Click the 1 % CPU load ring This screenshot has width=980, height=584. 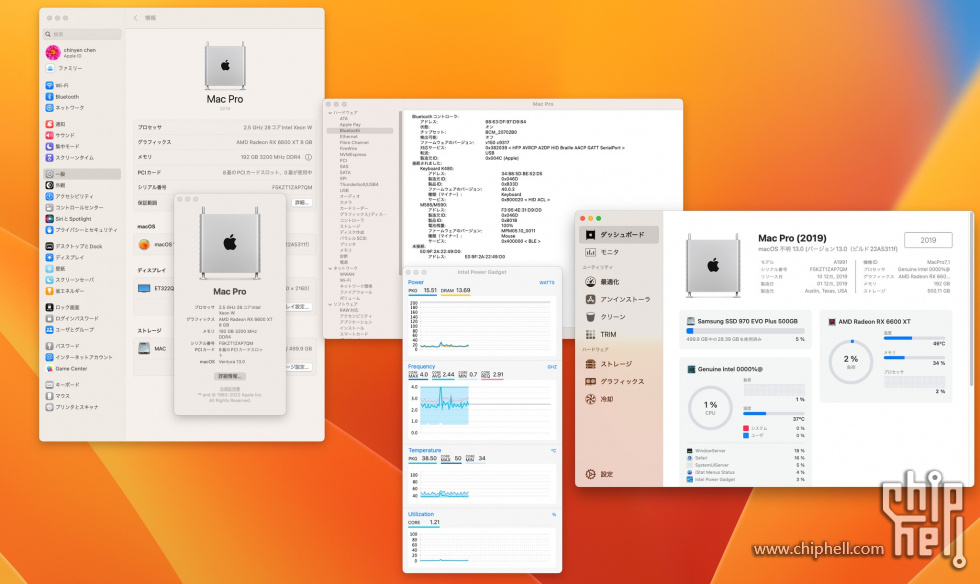click(x=710, y=408)
